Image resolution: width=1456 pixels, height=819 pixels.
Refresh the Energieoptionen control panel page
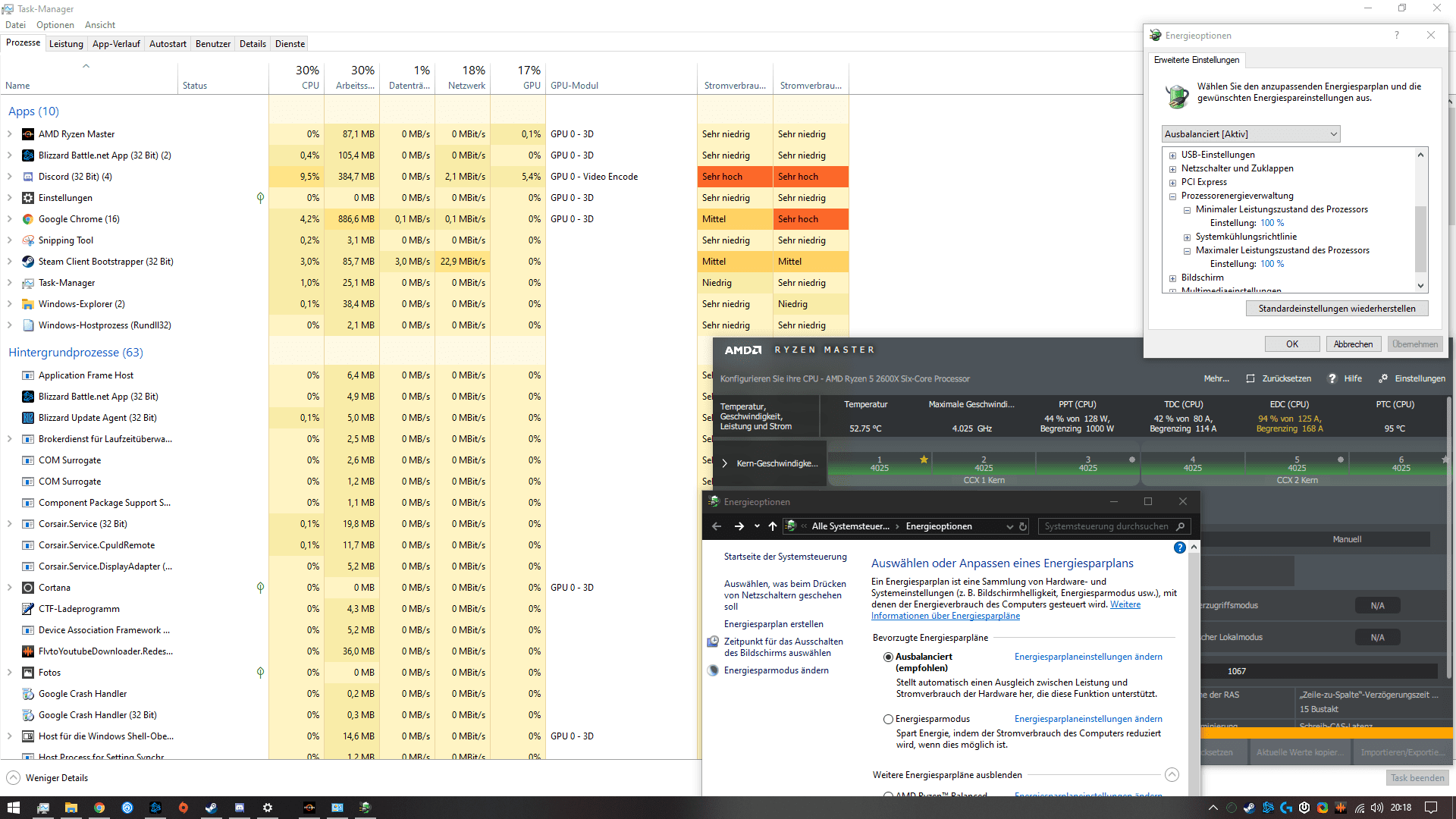point(1023,526)
